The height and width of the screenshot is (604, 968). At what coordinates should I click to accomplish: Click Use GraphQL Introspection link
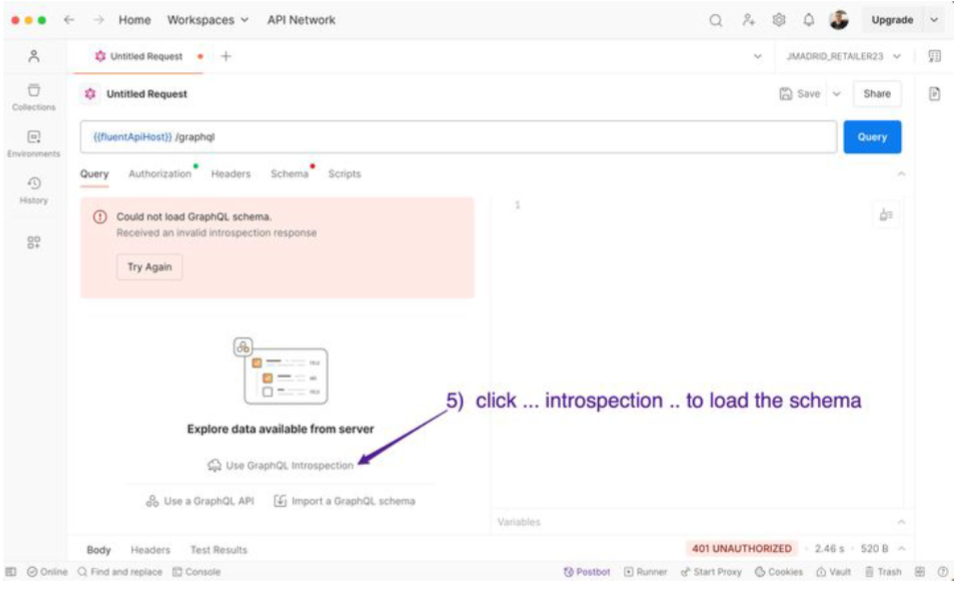[281, 466]
